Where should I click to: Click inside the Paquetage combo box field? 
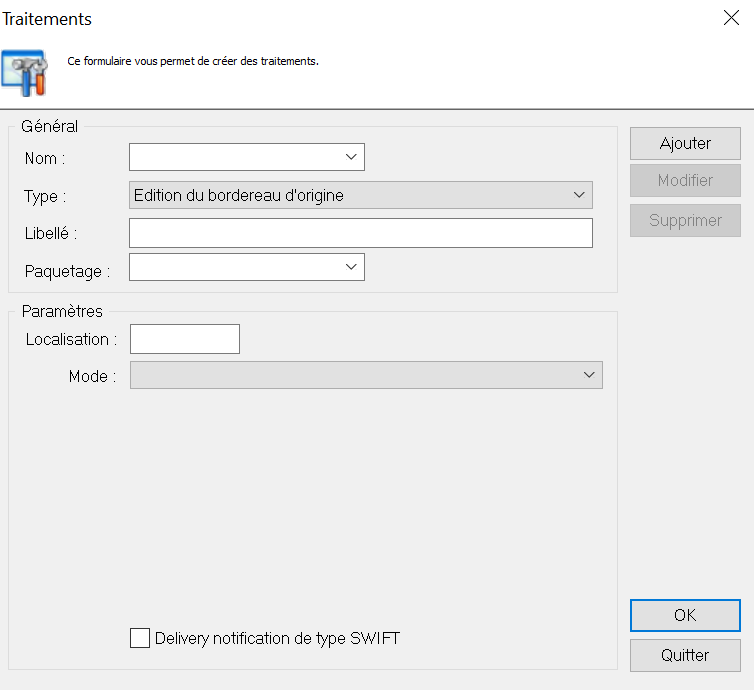[x=235, y=267]
